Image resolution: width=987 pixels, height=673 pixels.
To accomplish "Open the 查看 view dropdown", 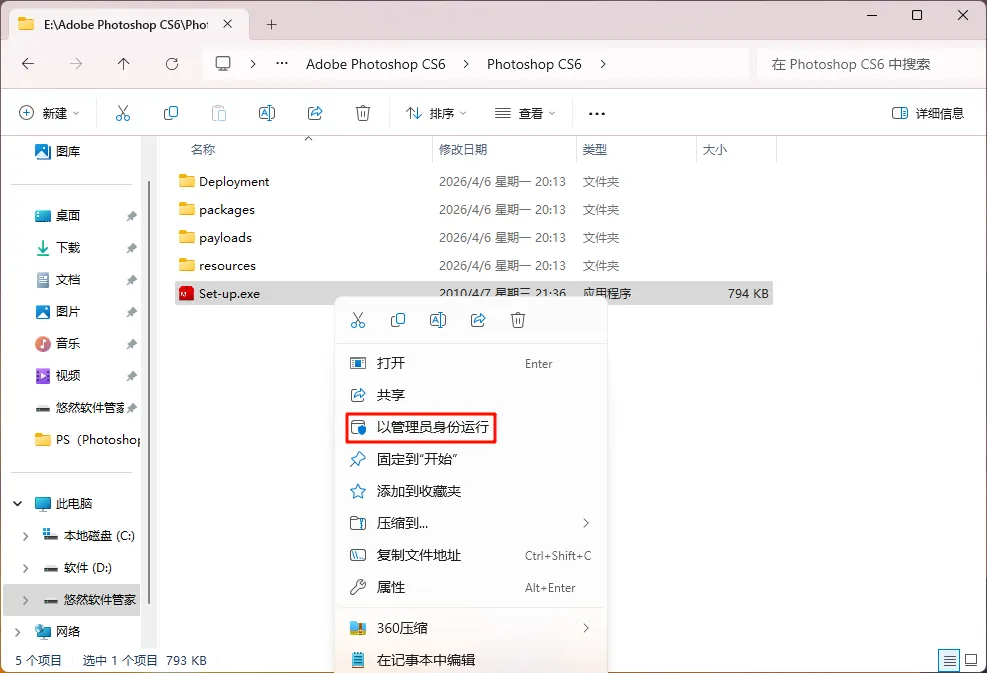I will click(x=525, y=113).
